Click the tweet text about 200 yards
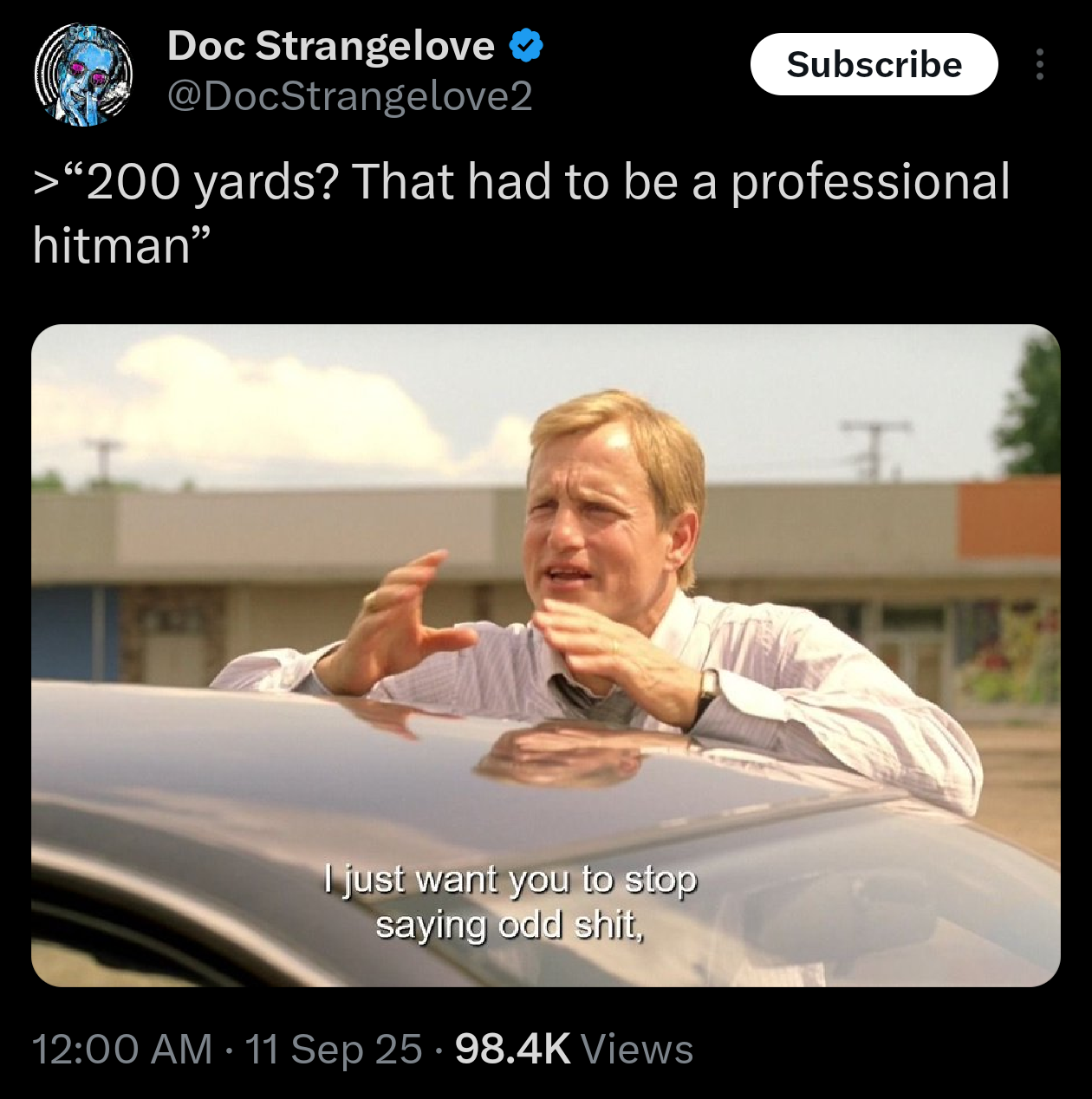 (522, 213)
